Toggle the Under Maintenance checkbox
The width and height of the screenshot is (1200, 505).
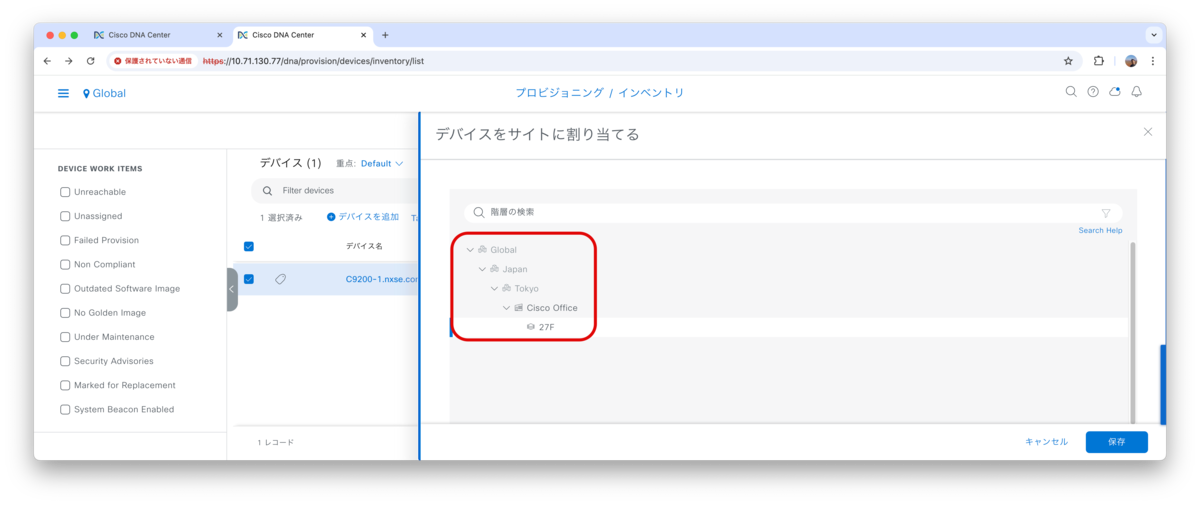click(x=65, y=337)
